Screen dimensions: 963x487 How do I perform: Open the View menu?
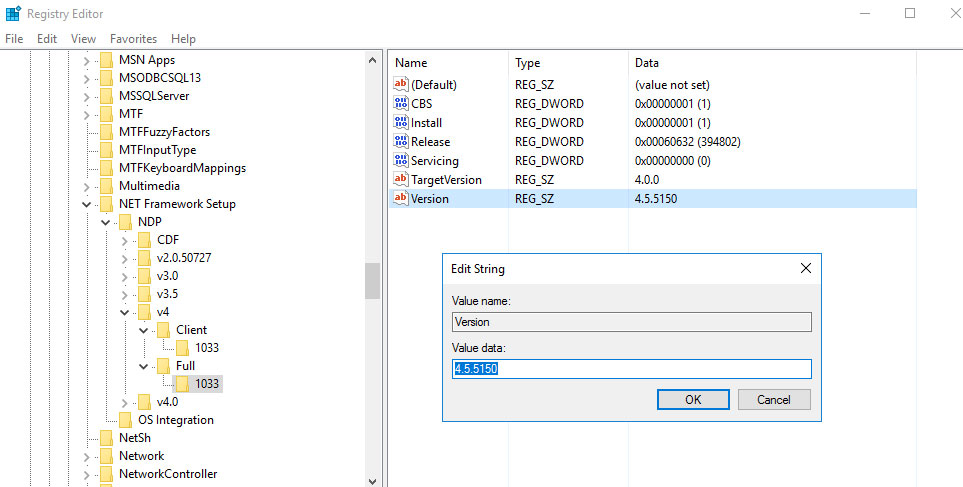pos(84,39)
